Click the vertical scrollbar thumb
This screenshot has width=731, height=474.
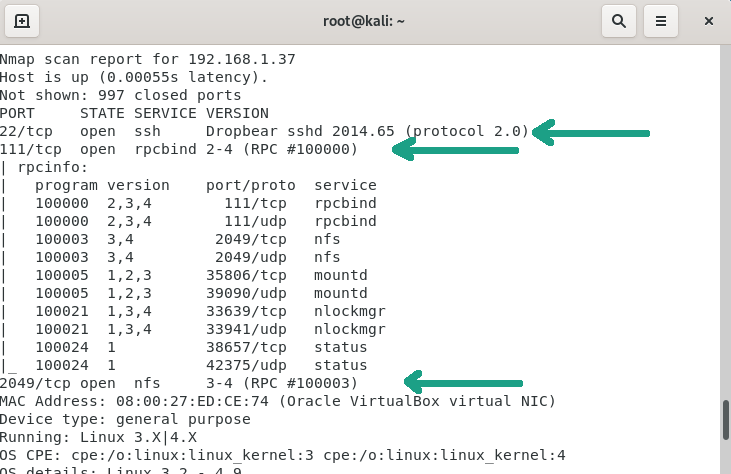[725, 420]
